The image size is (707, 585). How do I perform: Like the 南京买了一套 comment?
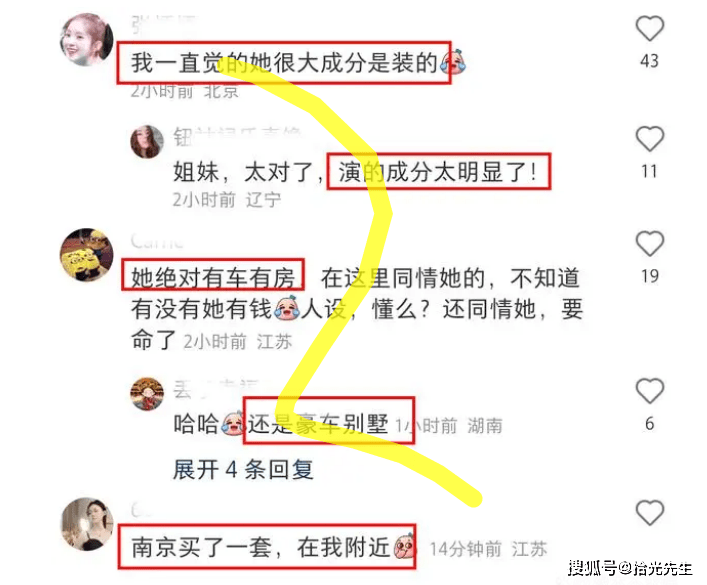[x=650, y=512]
